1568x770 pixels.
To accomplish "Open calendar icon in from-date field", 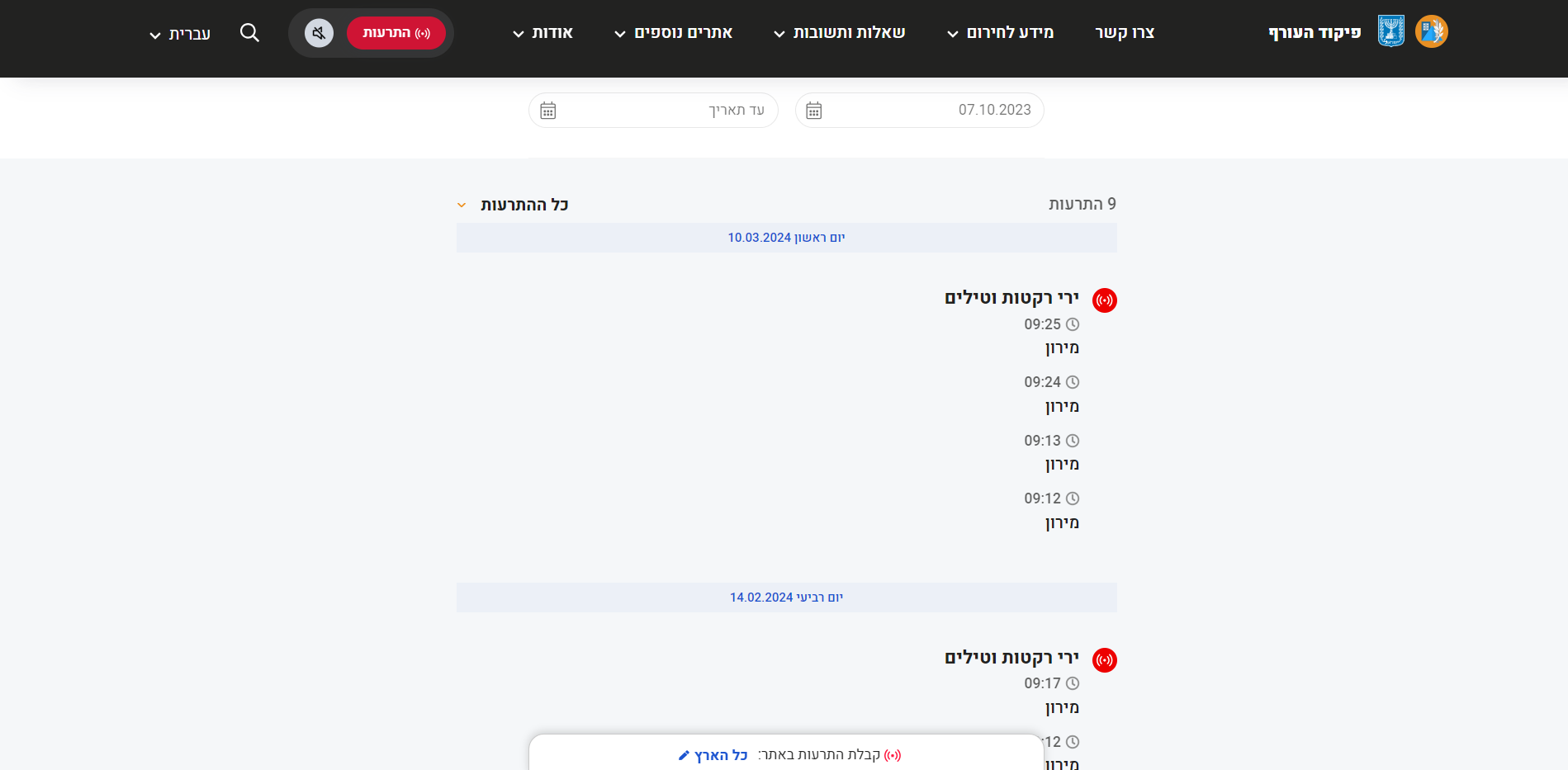I will click(814, 111).
